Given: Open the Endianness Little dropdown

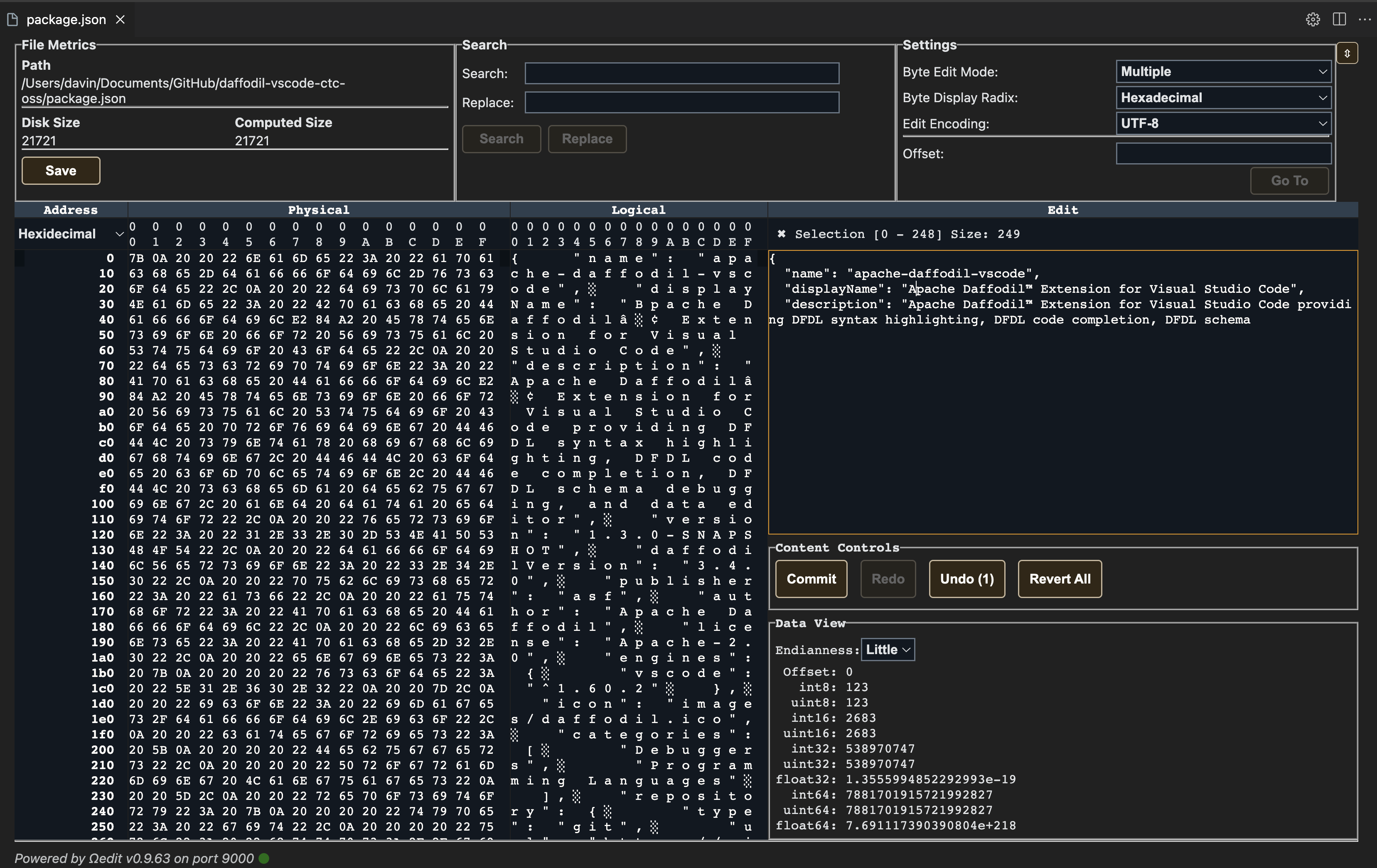Looking at the screenshot, I should [888, 650].
